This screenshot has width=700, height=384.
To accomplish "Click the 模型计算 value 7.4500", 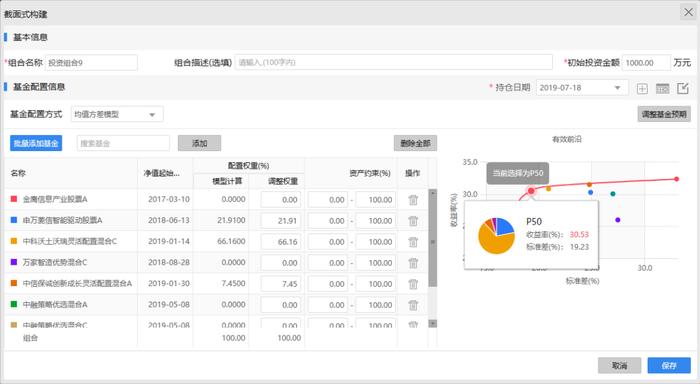I will coord(233,283).
